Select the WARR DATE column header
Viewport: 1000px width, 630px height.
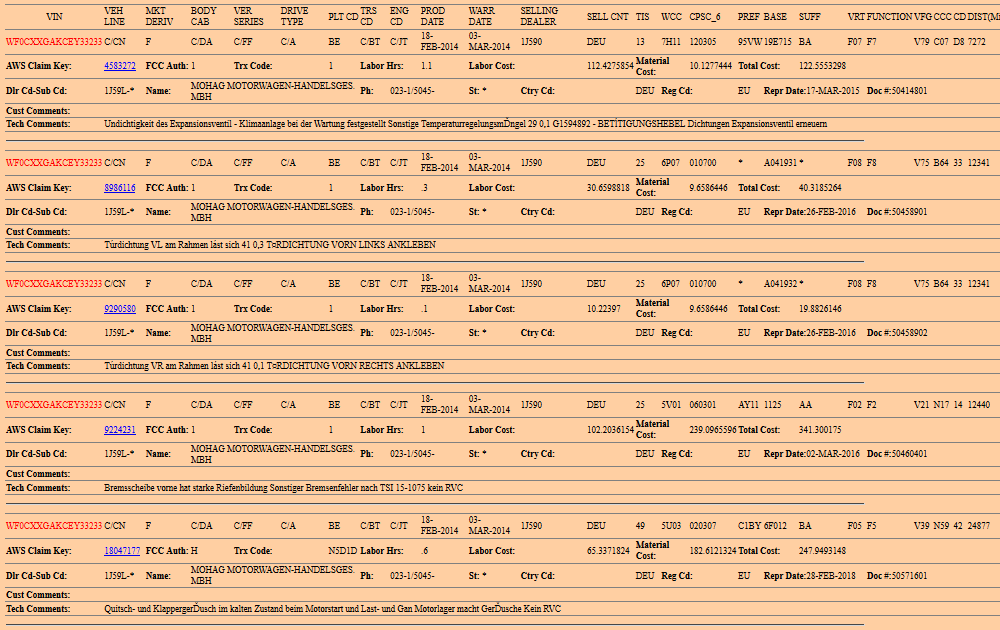pos(481,17)
